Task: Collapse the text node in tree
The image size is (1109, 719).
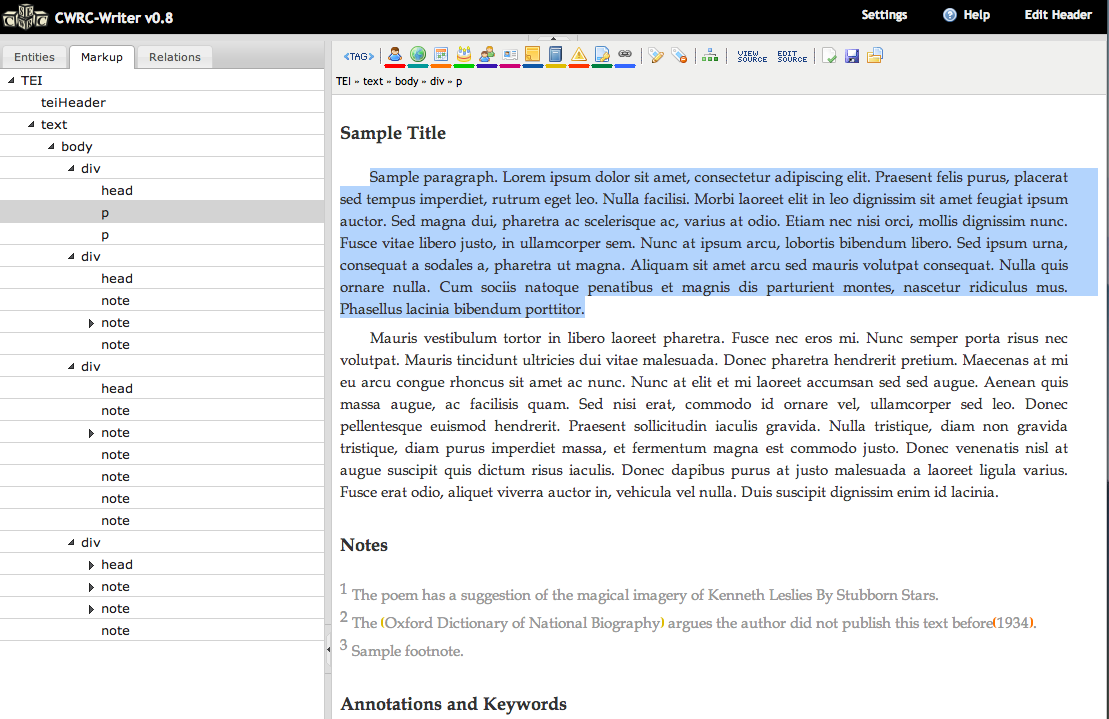Action: [30, 124]
